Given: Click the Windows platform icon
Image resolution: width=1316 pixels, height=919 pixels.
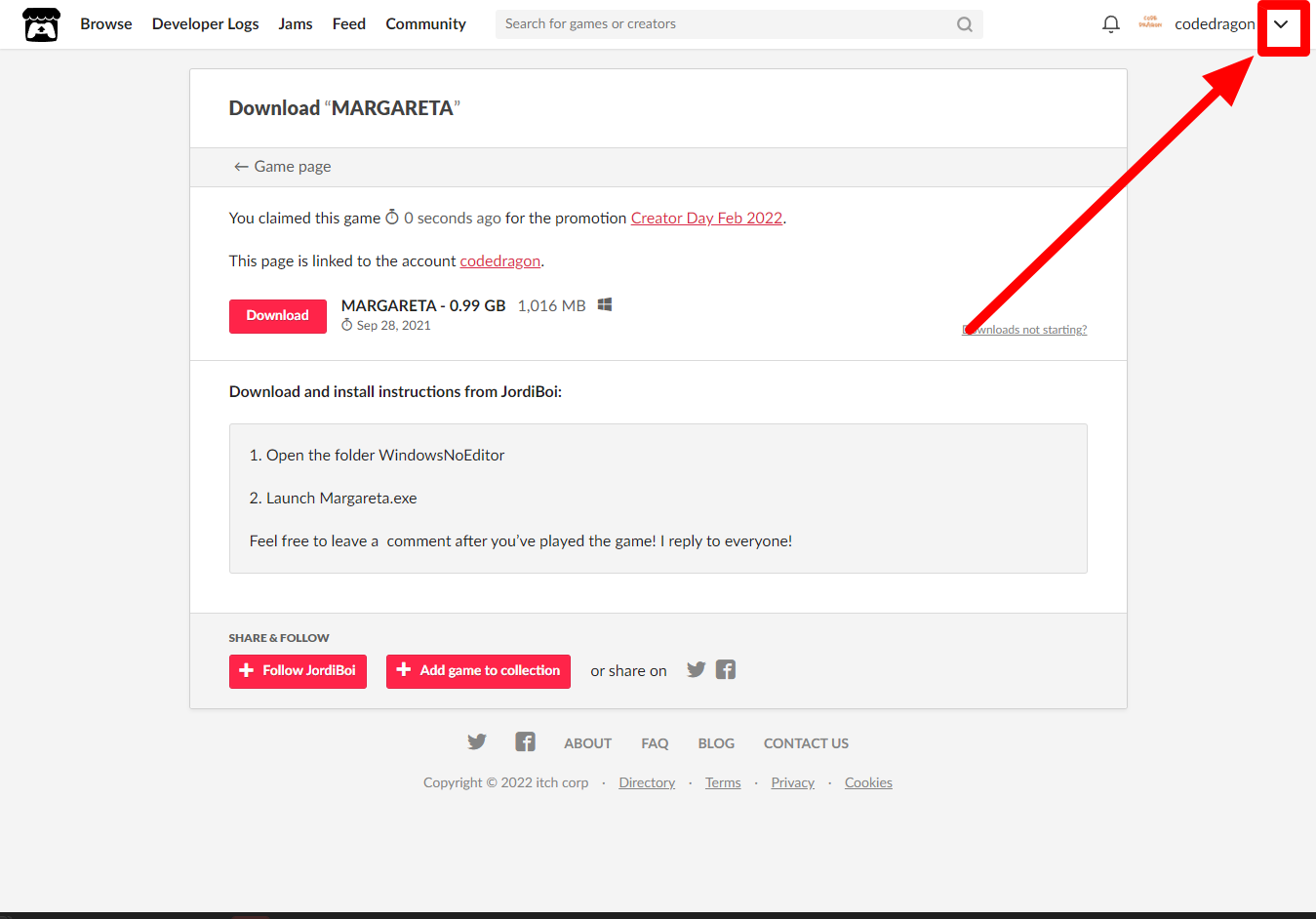Looking at the screenshot, I should pyautogui.click(x=605, y=305).
